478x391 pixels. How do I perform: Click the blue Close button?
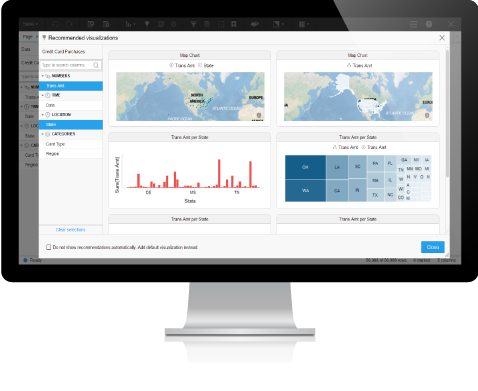coord(432,247)
